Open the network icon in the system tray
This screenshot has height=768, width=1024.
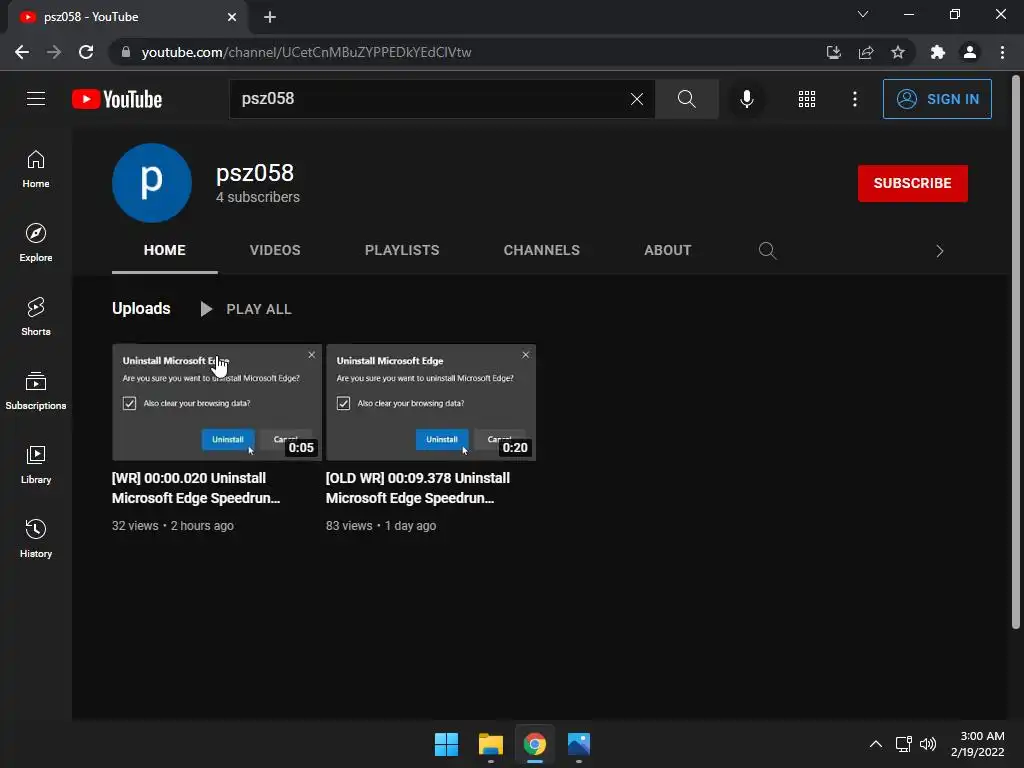(903, 744)
